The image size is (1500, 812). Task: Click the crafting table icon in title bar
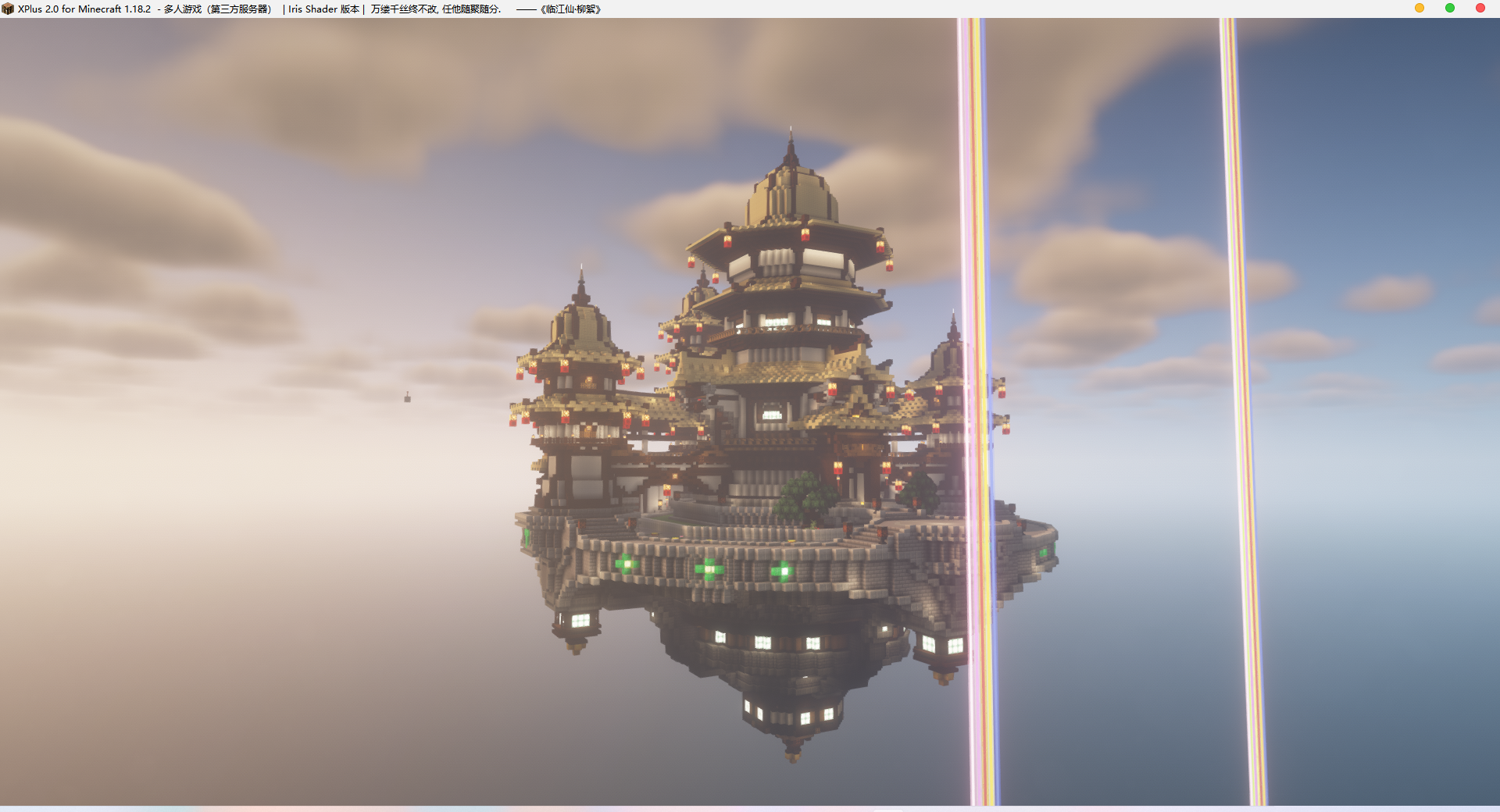pos(8,9)
